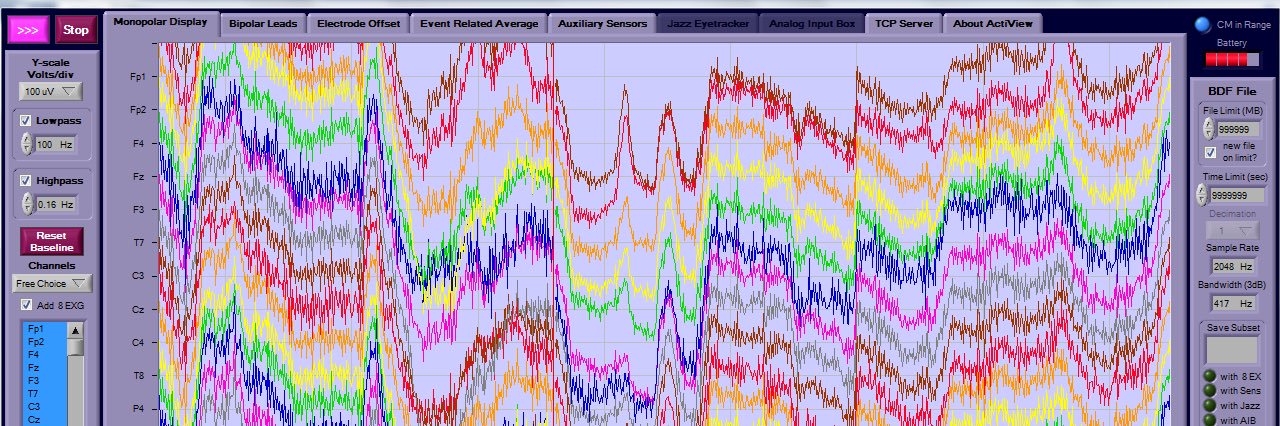Click the Bandwidth 417 Hz value
Screen dimensions: 1280x426
(x=1232, y=302)
